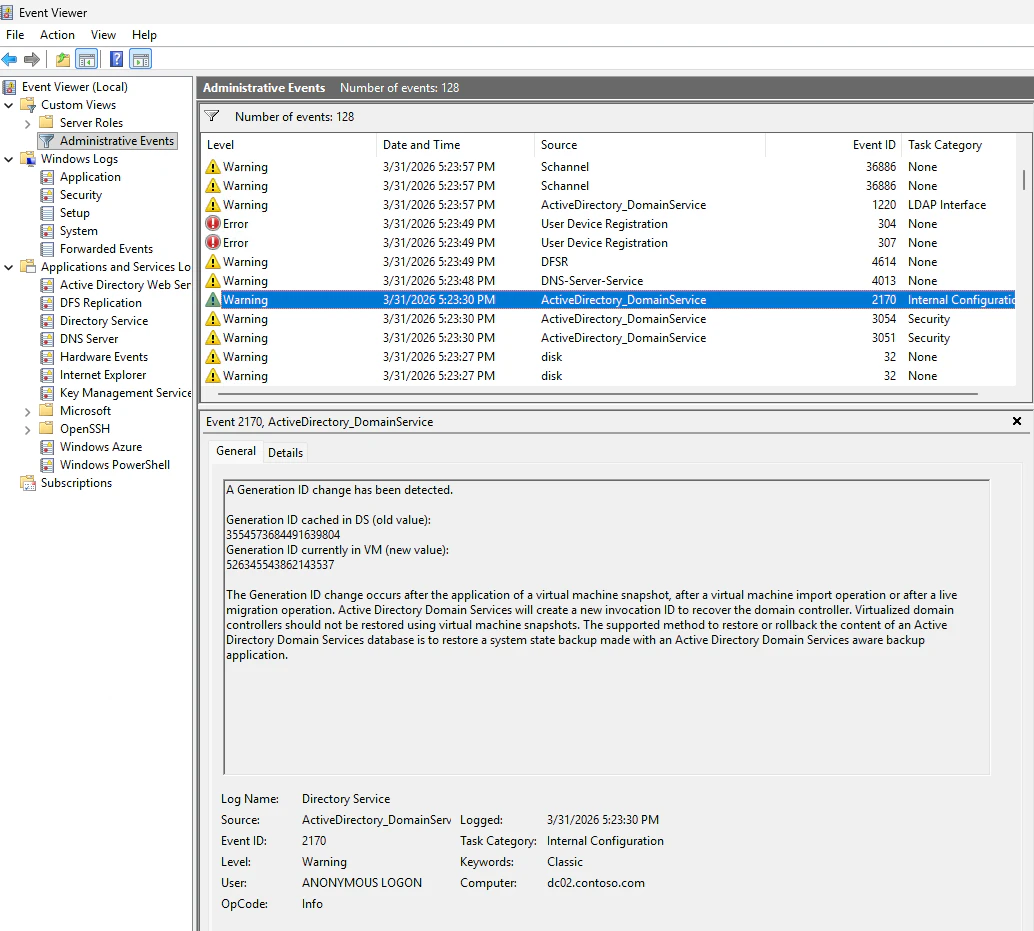The height and width of the screenshot is (931, 1034).
Task: Open the Help question mark toolbar icon
Action: (x=116, y=59)
